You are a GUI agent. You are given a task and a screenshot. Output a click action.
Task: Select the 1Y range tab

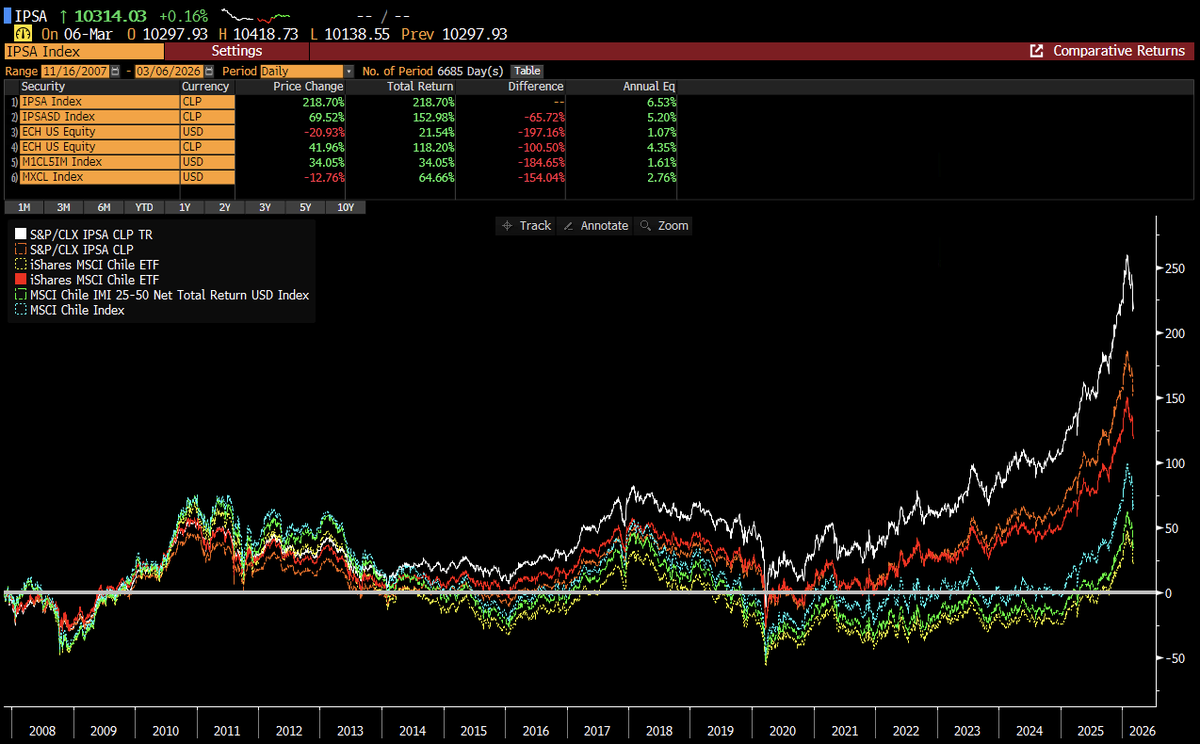coord(184,208)
